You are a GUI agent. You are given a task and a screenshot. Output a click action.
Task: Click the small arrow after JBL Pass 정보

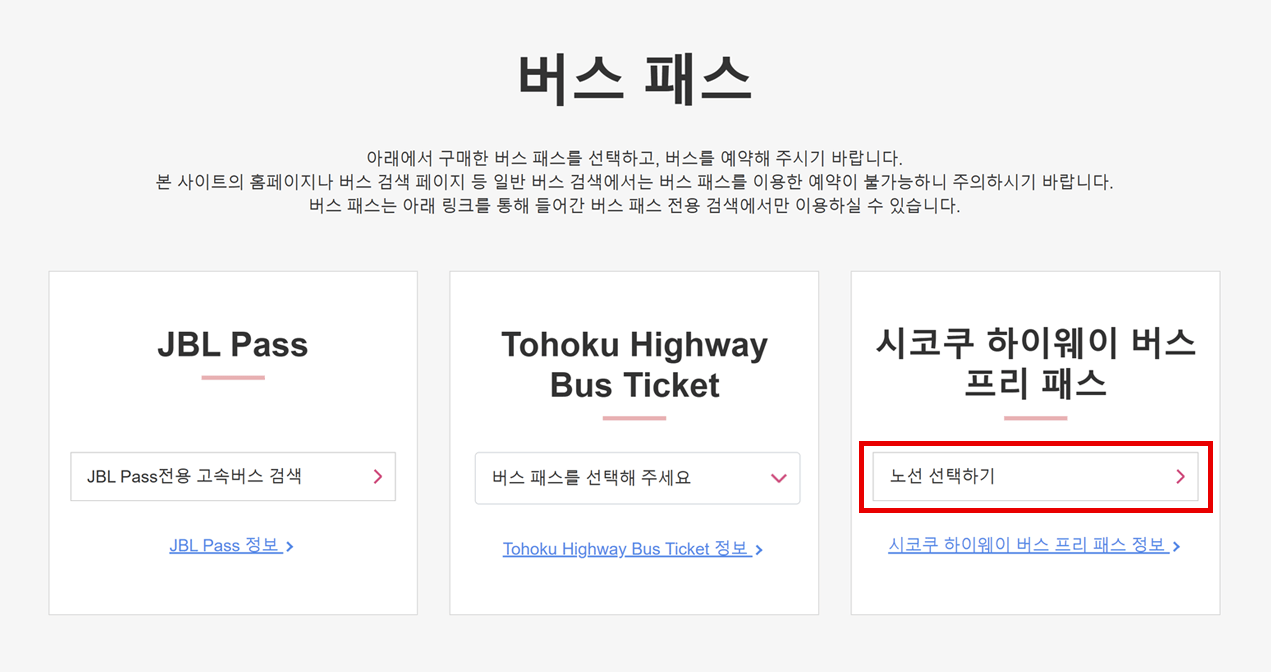tap(289, 547)
